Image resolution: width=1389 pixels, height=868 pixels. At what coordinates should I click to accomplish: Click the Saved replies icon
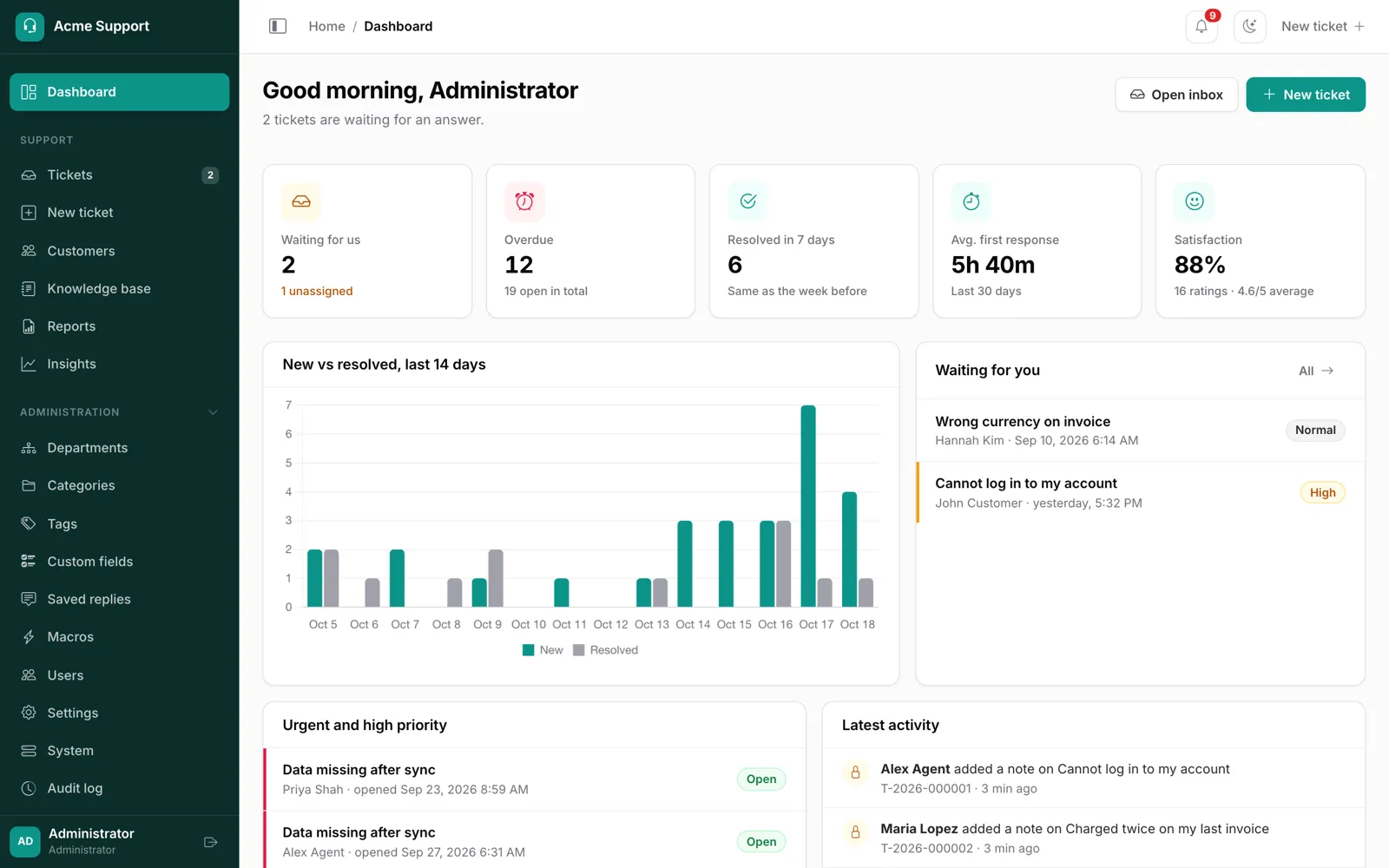pos(29,599)
